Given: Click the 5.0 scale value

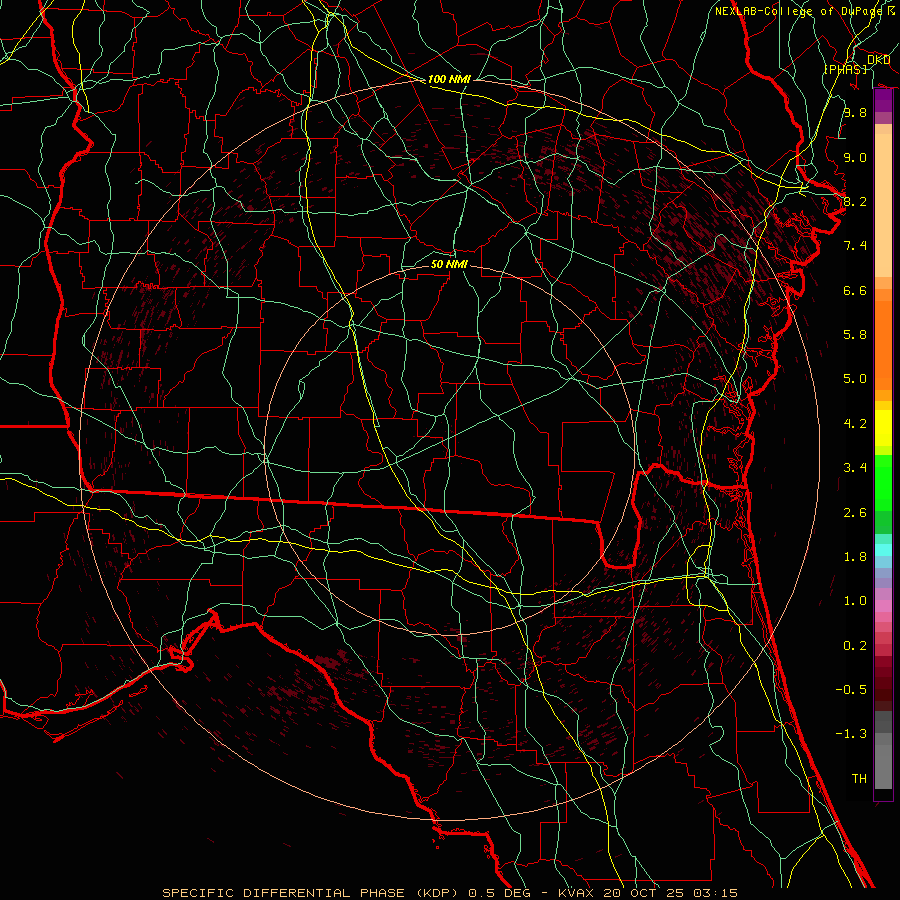Looking at the screenshot, I should [855, 379].
